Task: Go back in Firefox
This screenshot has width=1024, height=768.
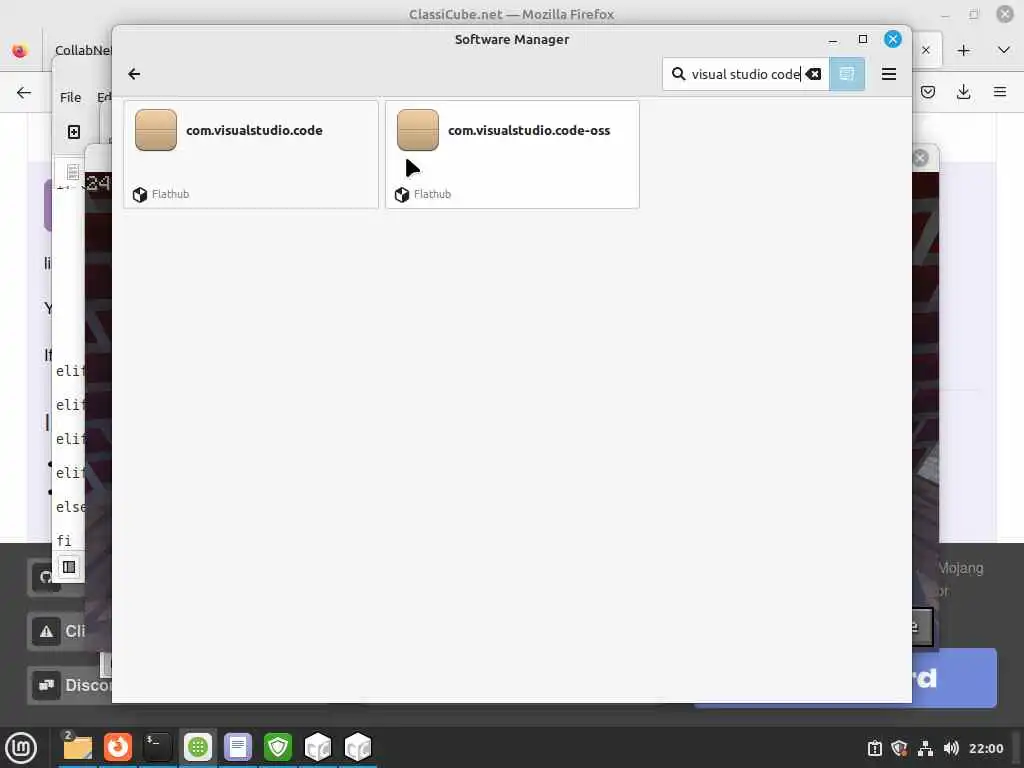Action: click(x=24, y=92)
